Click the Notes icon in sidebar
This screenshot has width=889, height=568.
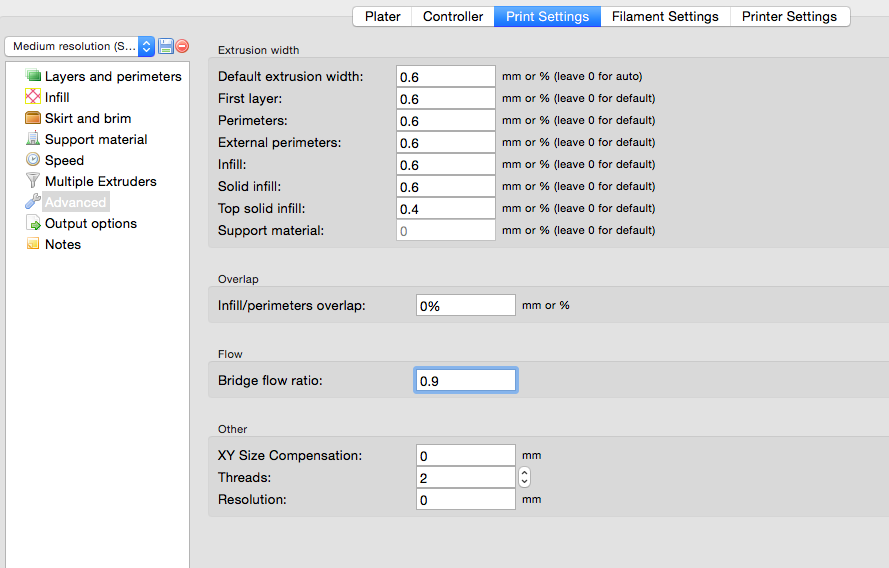point(33,244)
